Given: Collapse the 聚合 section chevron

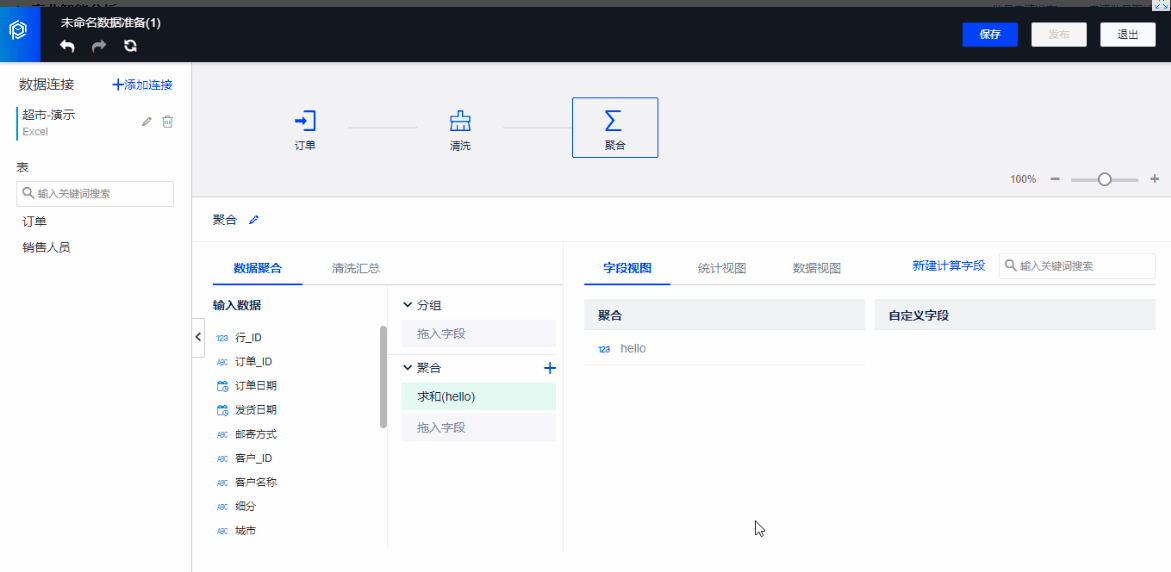Looking at the screenshot, I should point(407,367).
